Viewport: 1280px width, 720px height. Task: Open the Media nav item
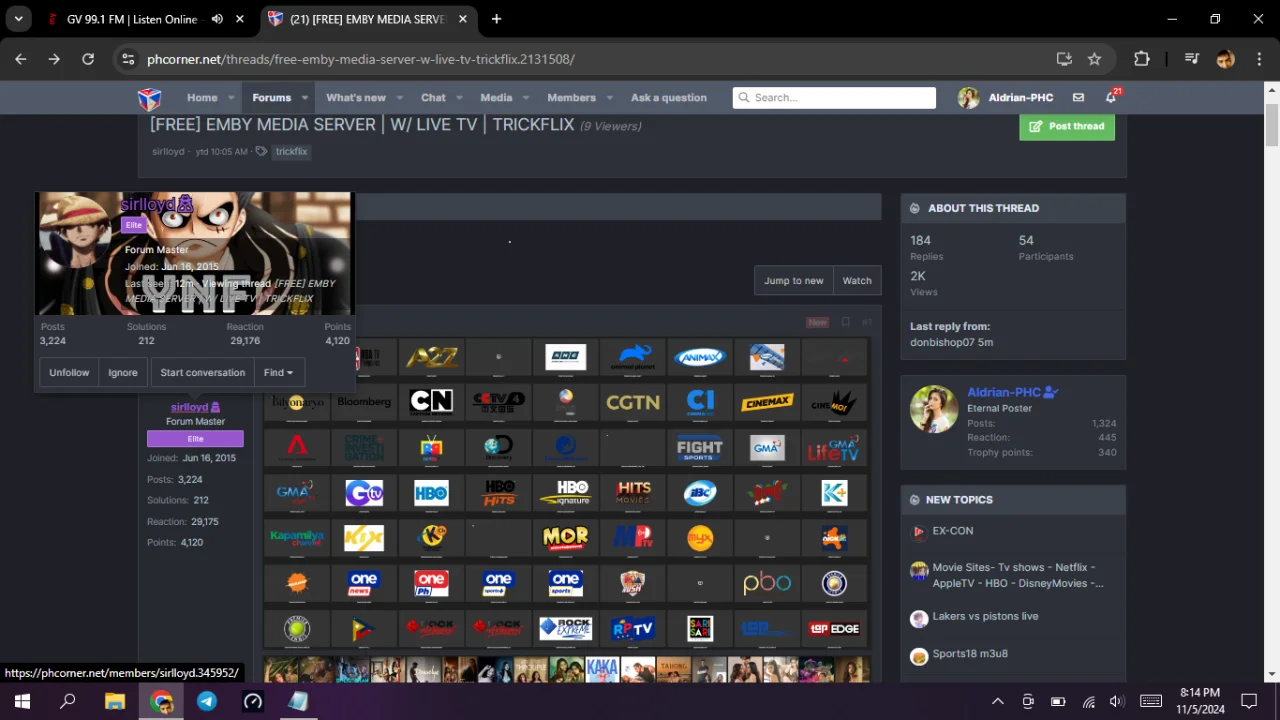click(496, 98)
